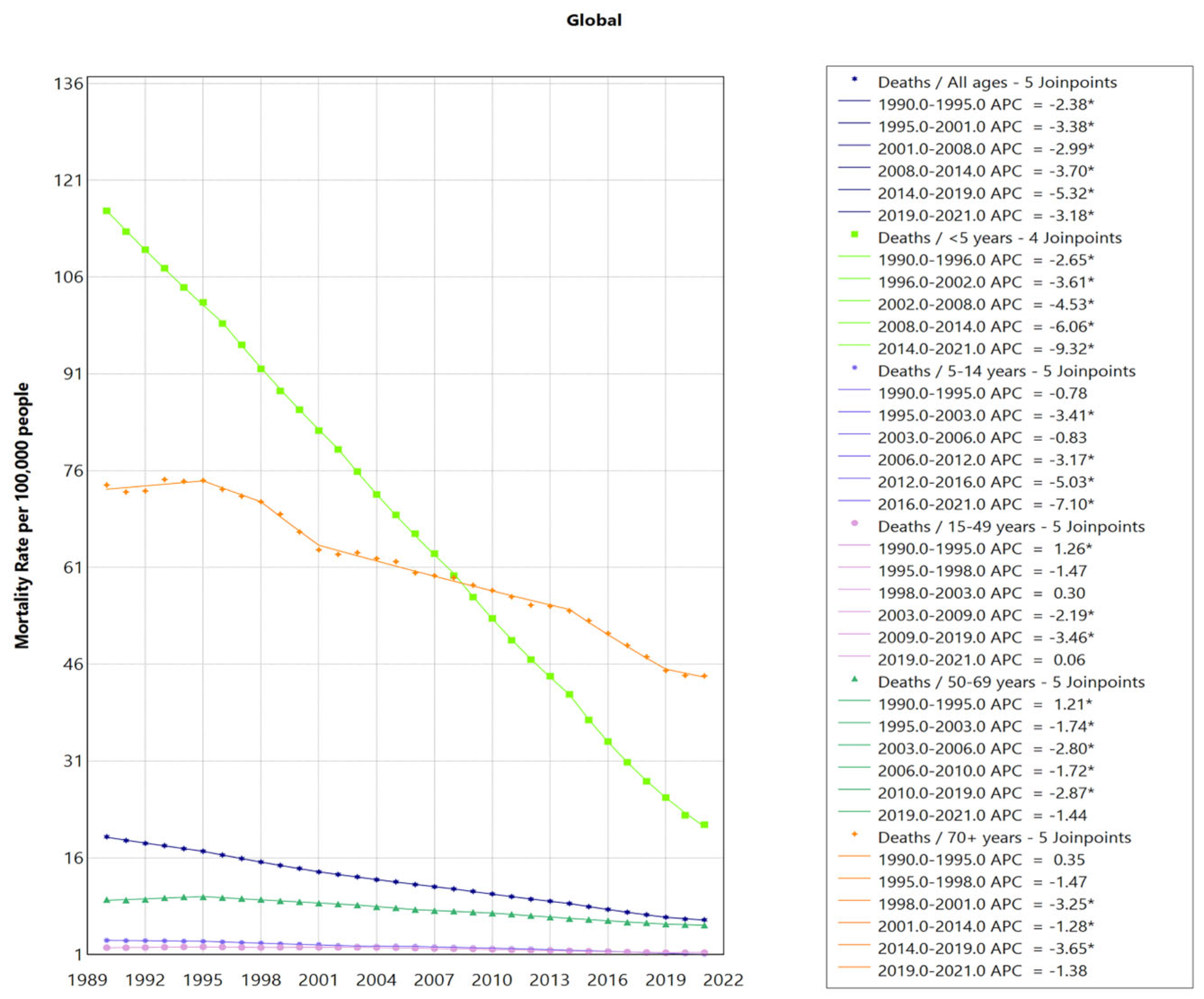
Task: Click y-axis tick label 136
Action: [x=69, y=84]
